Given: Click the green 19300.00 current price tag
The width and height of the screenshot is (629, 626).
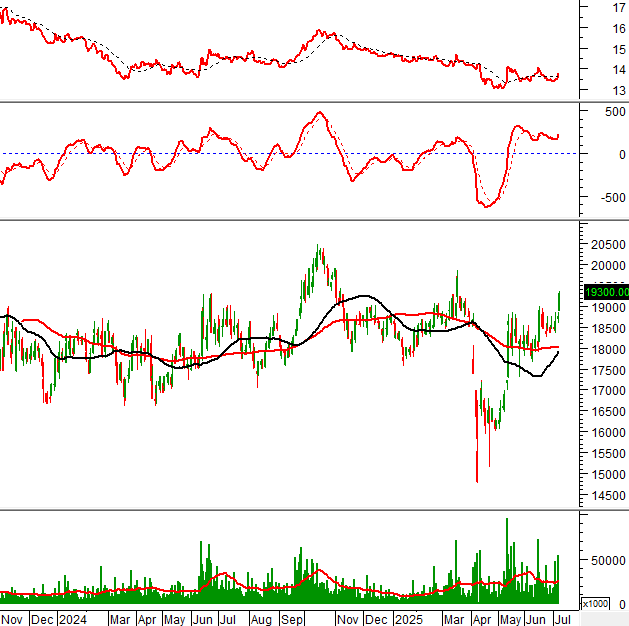Looking at the screenshot, I should 606,292.
